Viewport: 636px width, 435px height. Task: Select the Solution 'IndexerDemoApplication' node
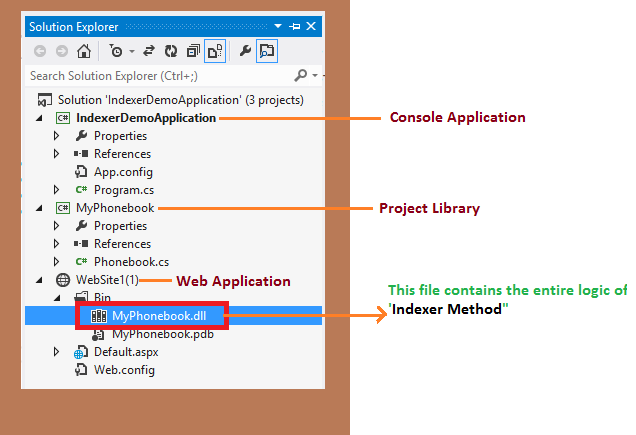click(181, 100)
